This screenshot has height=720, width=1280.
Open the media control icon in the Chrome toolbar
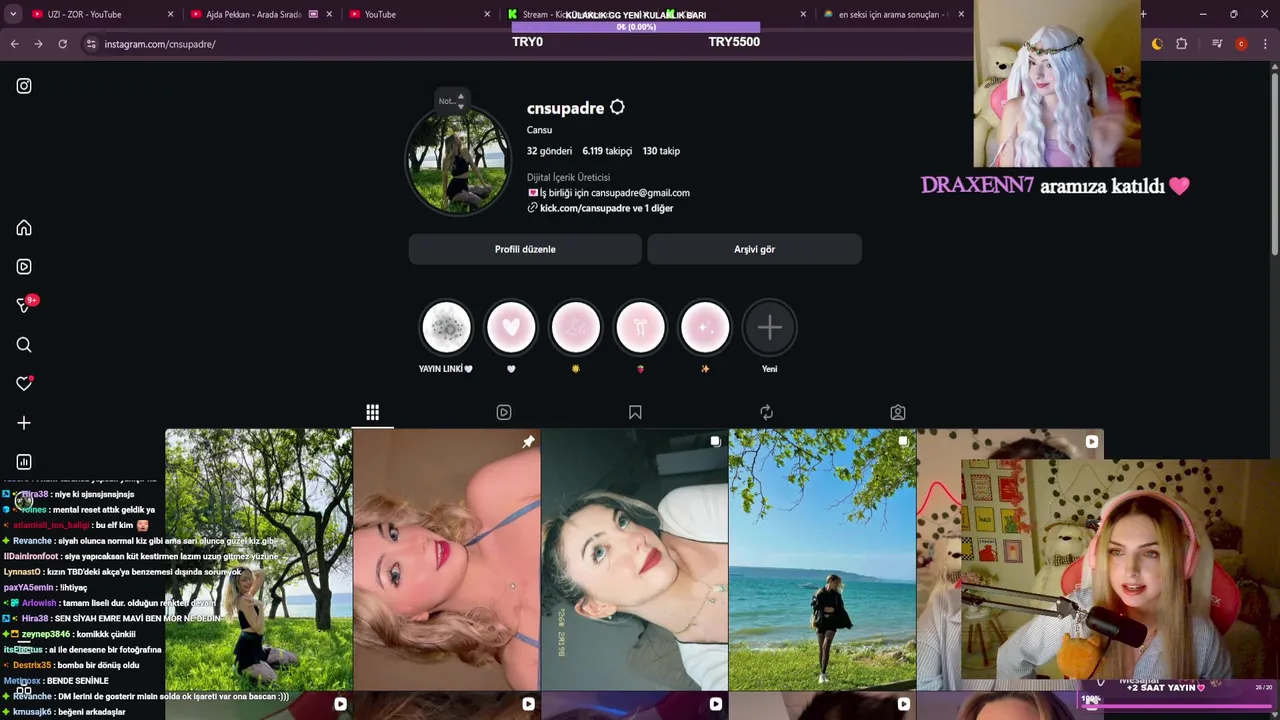tap(1217, 44)
